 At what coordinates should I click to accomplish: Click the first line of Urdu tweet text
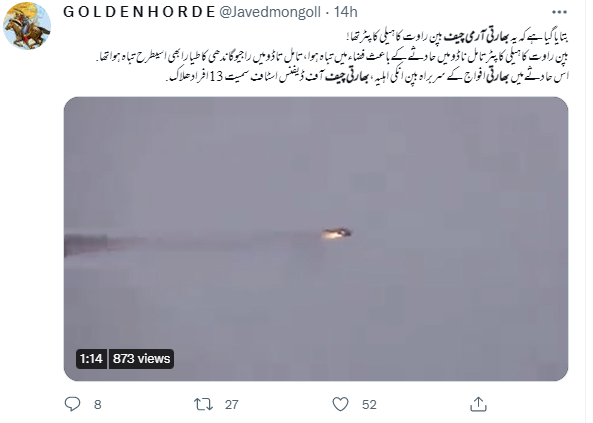[x=457, y=37]
